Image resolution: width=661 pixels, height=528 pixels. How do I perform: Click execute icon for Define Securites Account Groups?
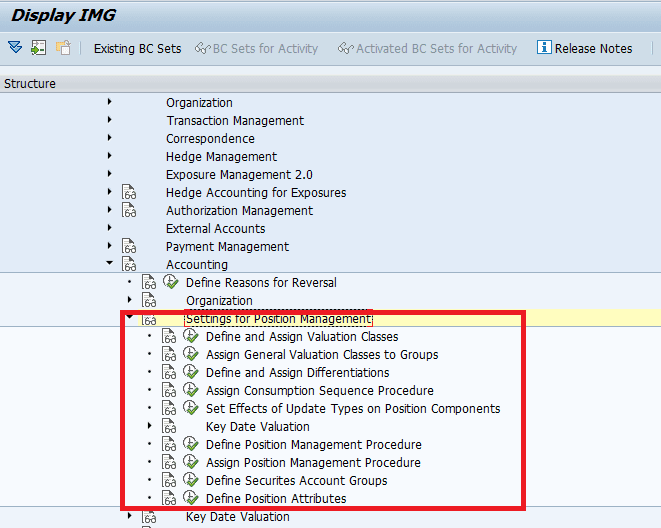point(191,481)
